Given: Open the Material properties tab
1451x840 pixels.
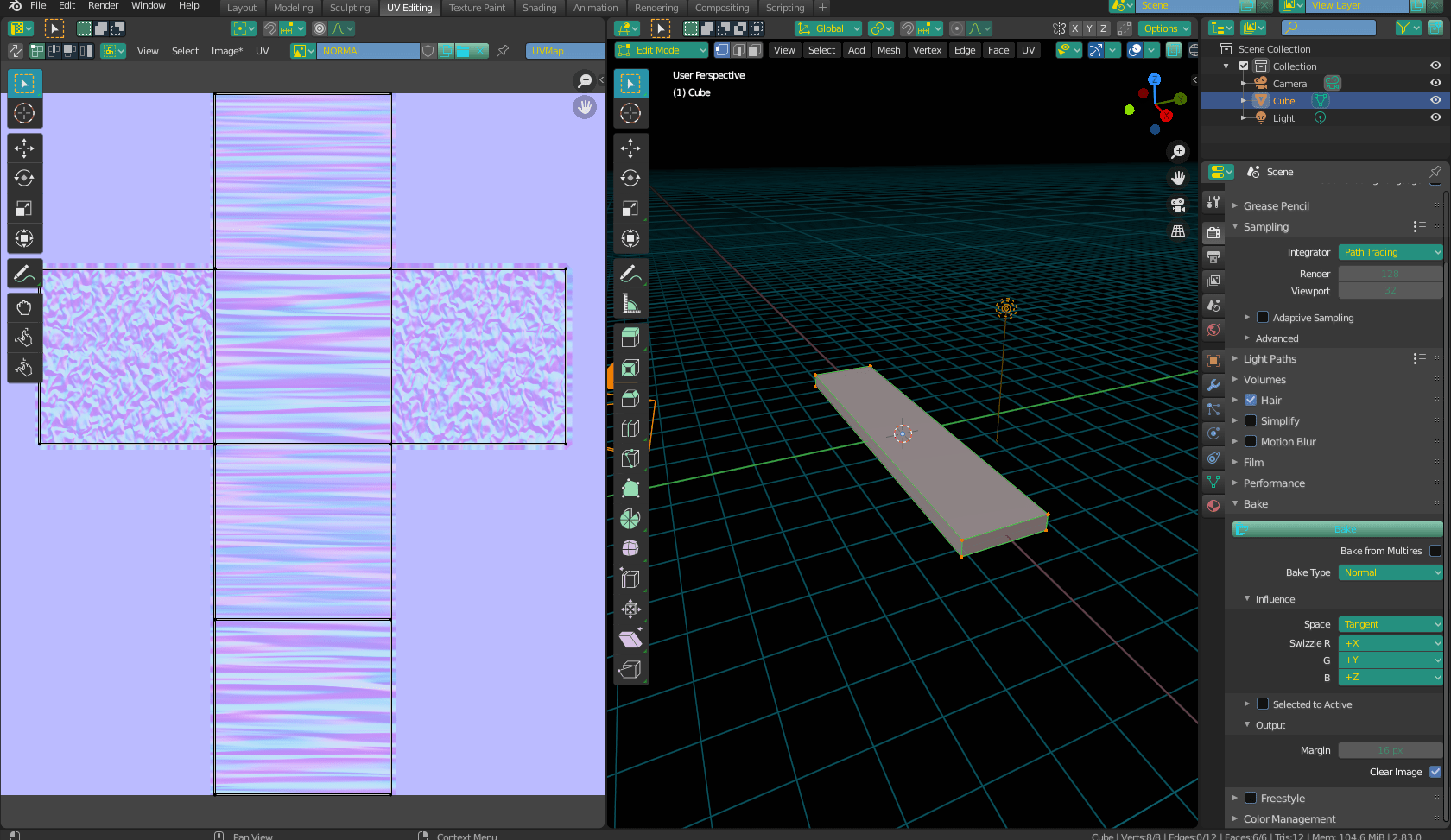Looking at the screenshot, I should [1213, 506].
